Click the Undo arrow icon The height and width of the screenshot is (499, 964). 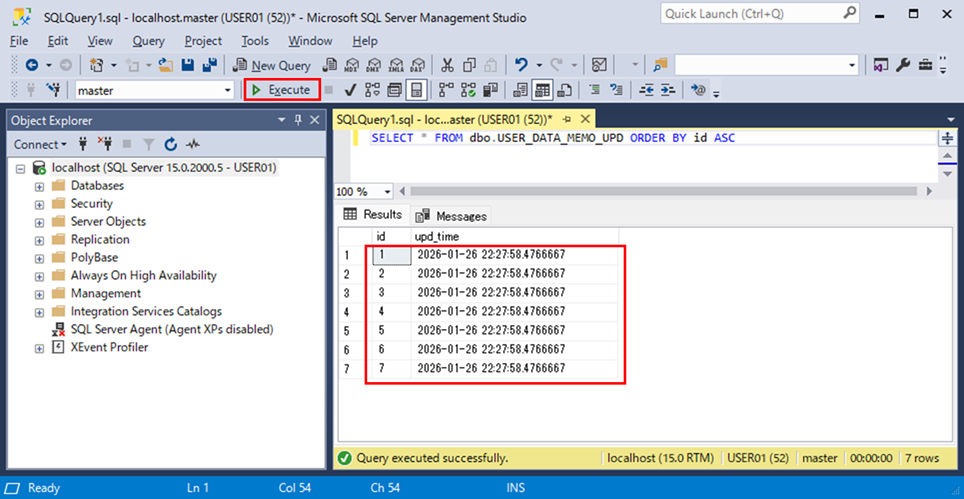521,65
